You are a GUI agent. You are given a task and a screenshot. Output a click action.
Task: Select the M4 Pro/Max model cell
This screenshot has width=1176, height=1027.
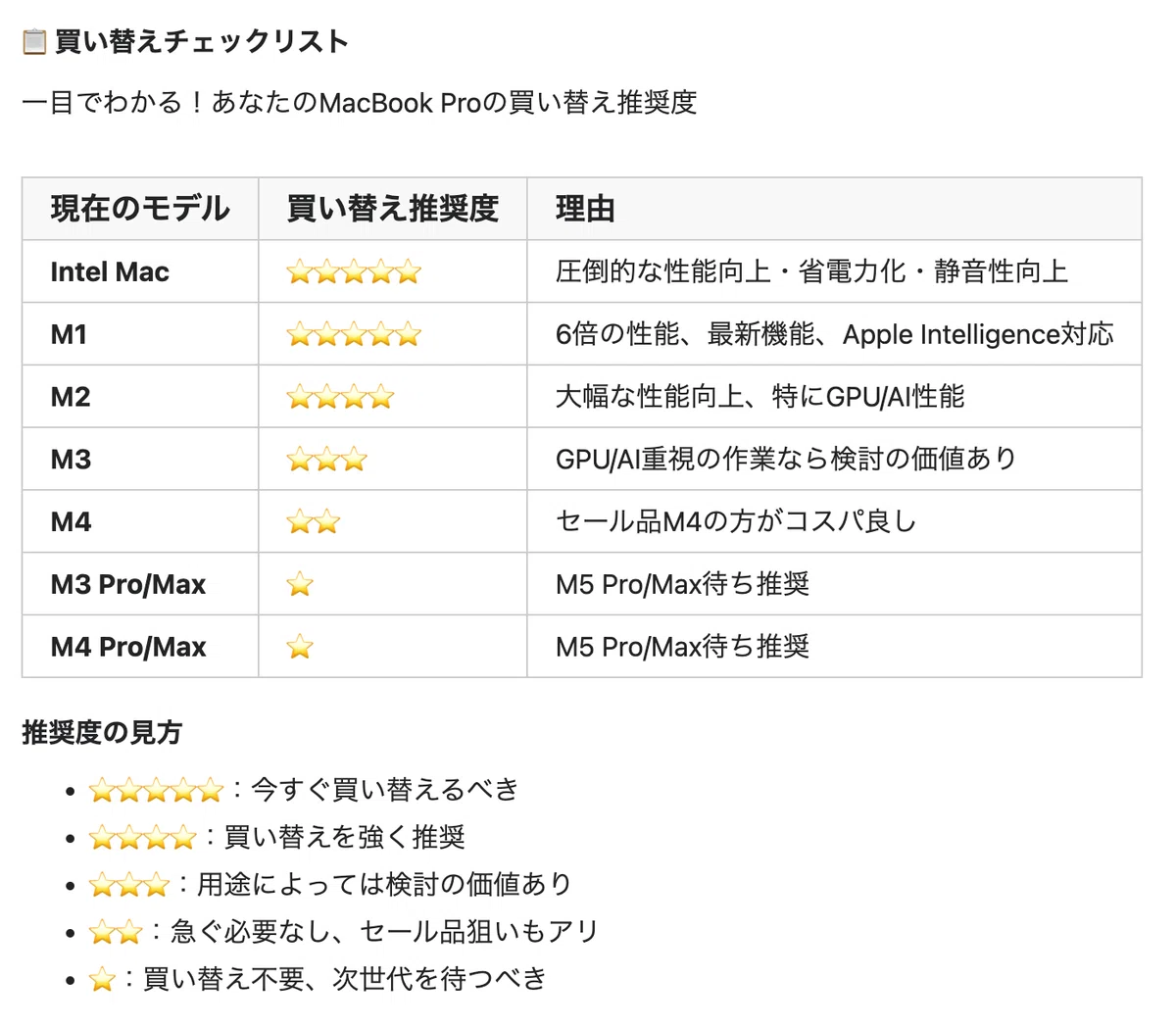140,647
